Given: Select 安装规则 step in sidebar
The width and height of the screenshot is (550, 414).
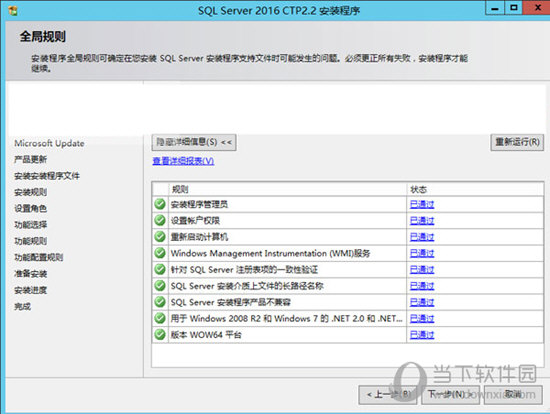Looking at the screenshot, I should [31, 192].
